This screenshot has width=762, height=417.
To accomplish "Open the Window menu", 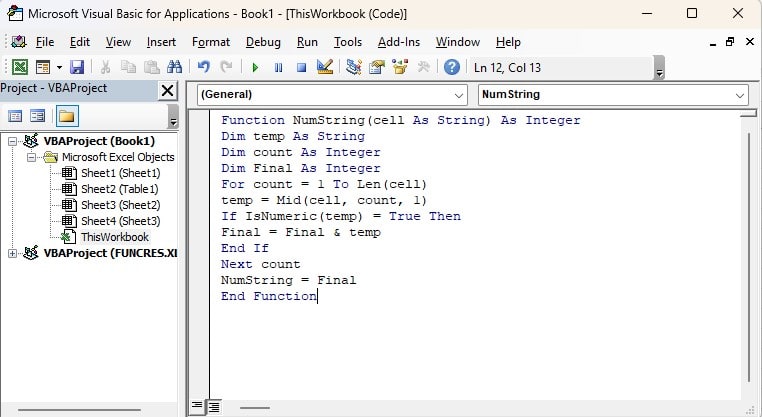I will pyautogui.click(x=457, y=42).
